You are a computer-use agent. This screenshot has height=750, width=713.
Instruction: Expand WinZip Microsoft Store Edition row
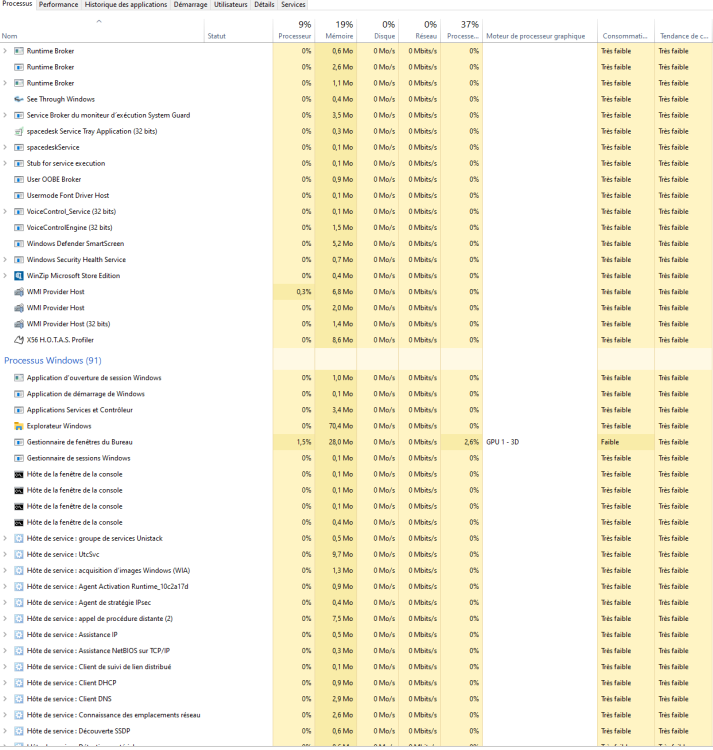click(x=5, y=276)
